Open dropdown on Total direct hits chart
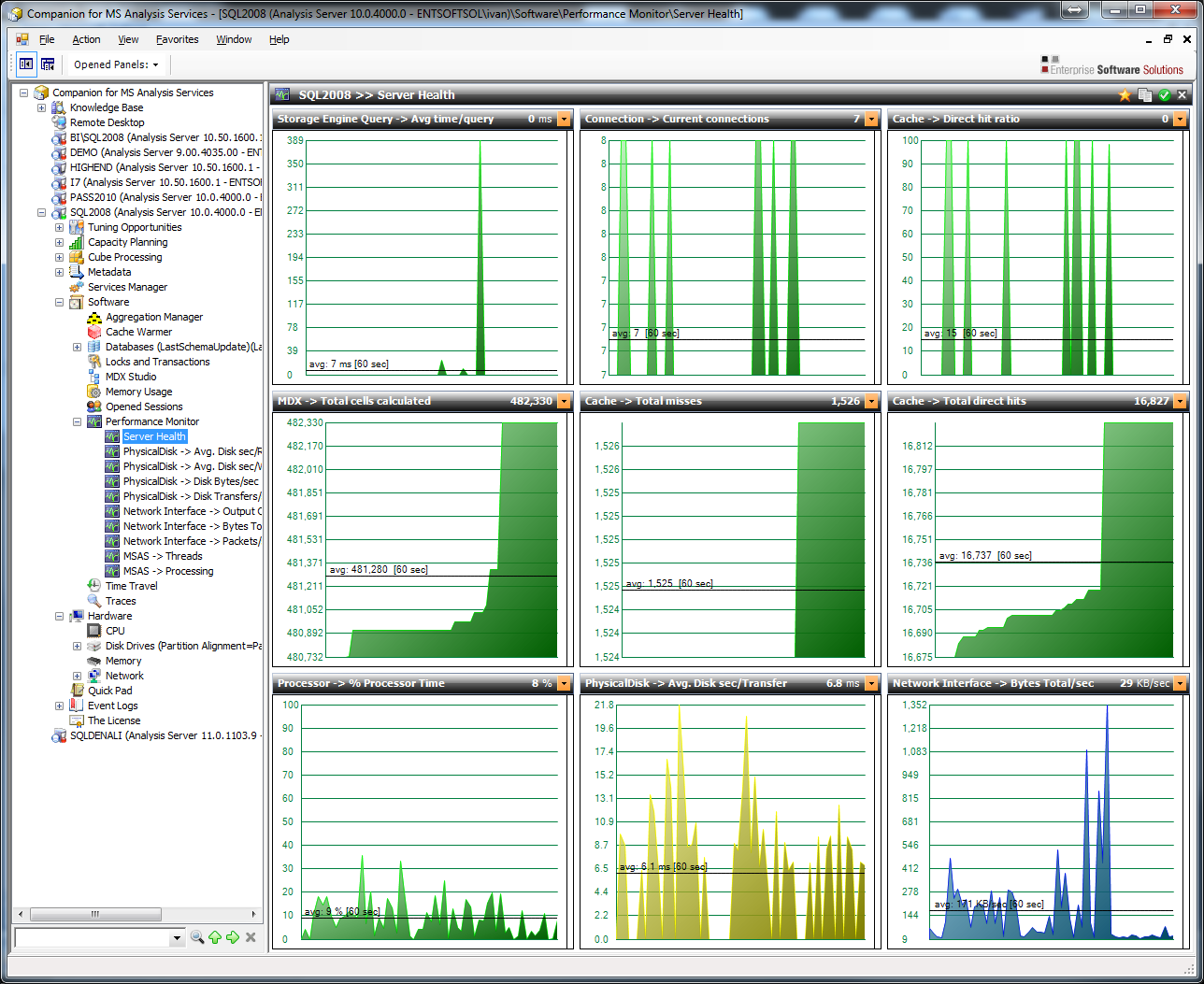 (x=1180, y=402)
